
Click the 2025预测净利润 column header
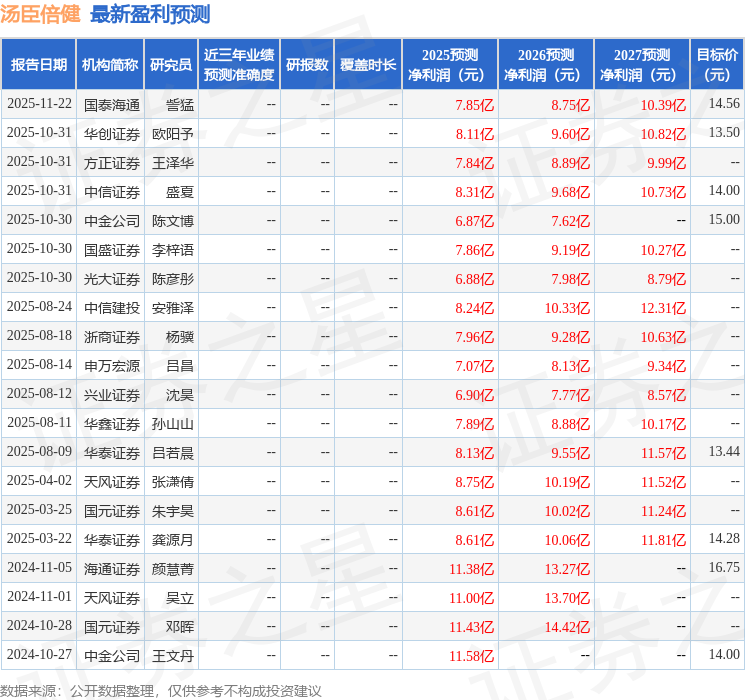pyautogui.click(x=450, y=64)
